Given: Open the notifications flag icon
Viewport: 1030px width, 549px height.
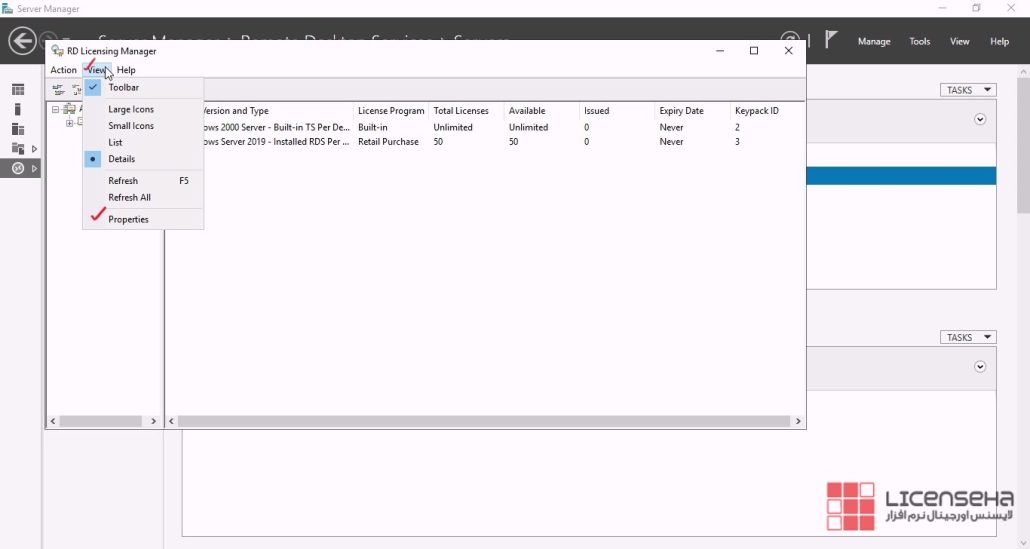Looking at the screenshot, I should (831, 41).
